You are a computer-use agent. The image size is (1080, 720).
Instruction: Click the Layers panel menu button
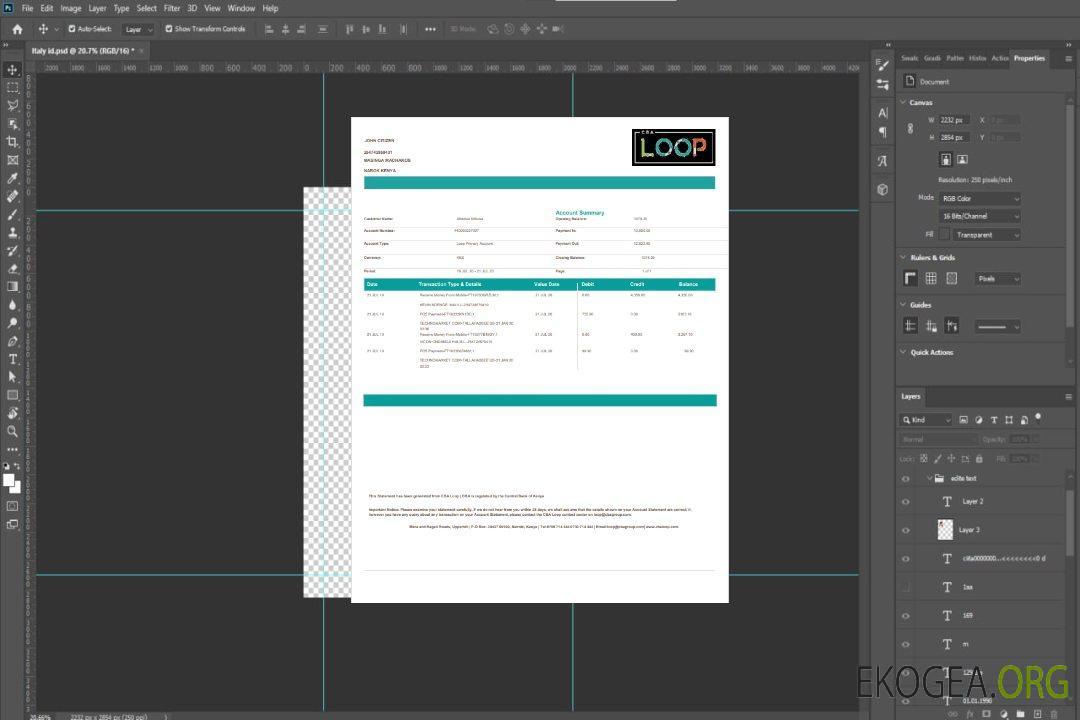click(1068, 397)
